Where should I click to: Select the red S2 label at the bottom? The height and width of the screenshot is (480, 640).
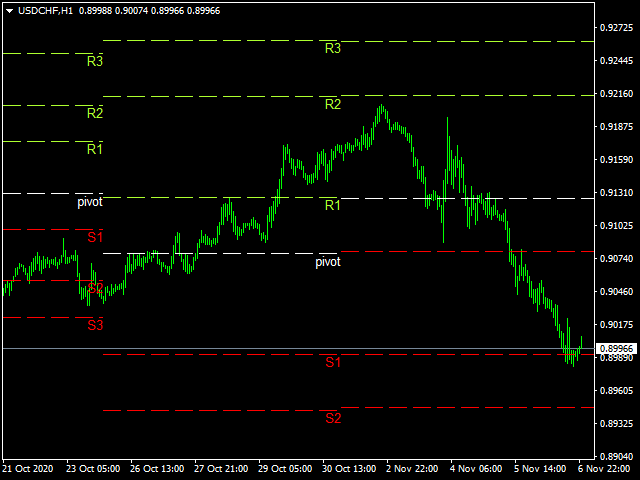point(333,418)
